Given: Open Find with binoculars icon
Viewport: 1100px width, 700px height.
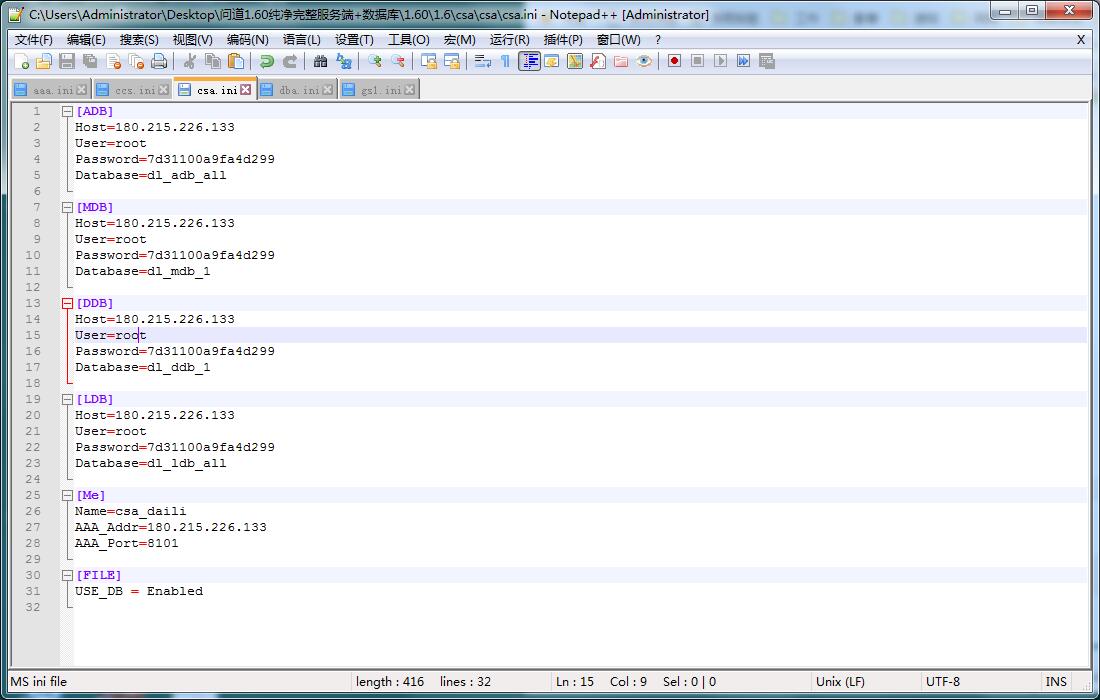Looking at the screenshot, I should 321,62.
